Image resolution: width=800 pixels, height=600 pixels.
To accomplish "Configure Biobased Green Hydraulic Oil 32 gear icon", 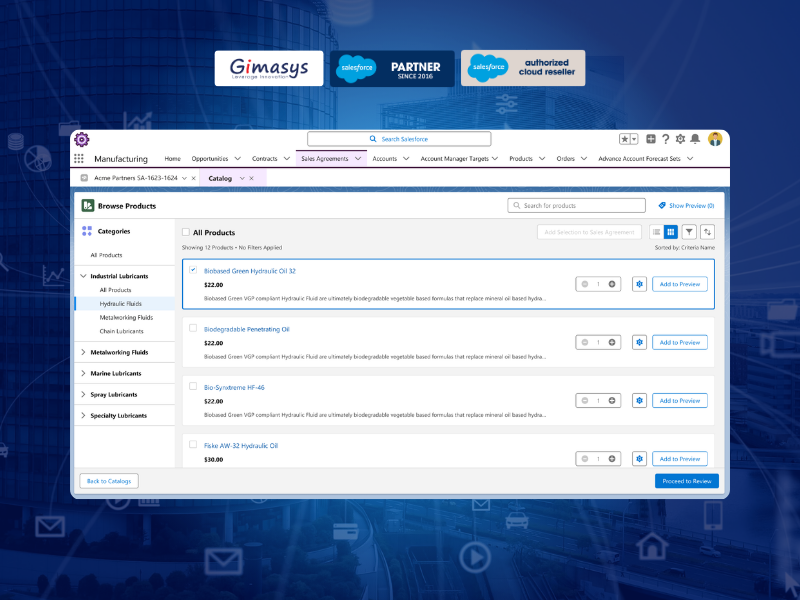I will click(x=639, y=284).
